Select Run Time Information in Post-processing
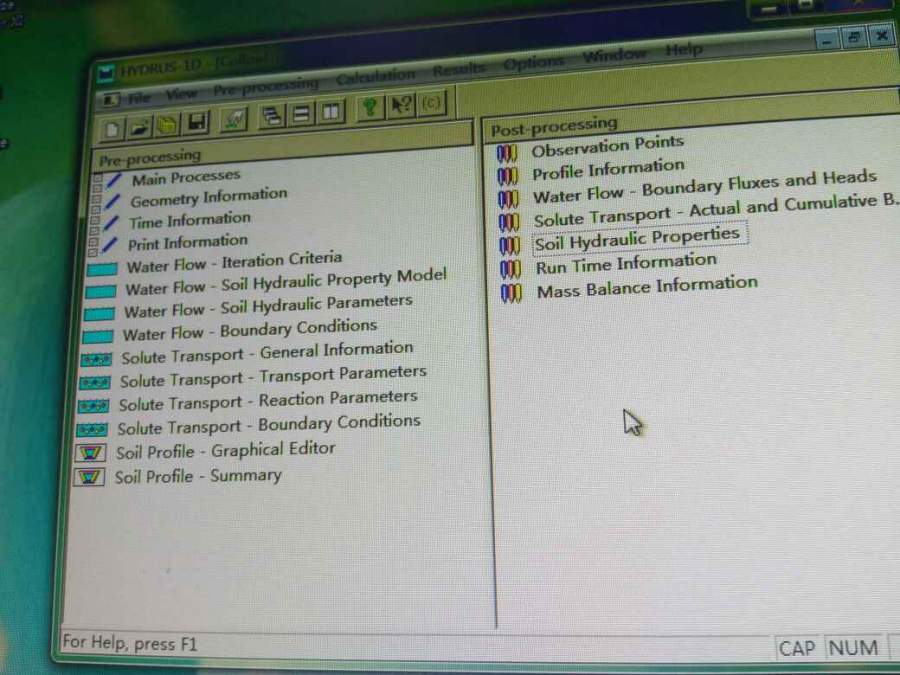This screenshot has width=900, height=675. 626,264
